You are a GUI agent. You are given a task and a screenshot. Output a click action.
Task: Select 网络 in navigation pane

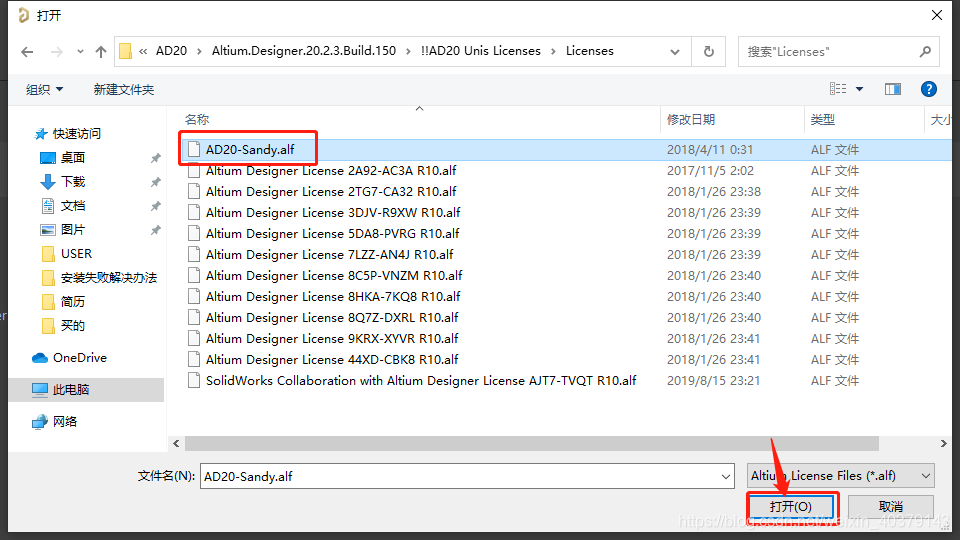point(64,421)
